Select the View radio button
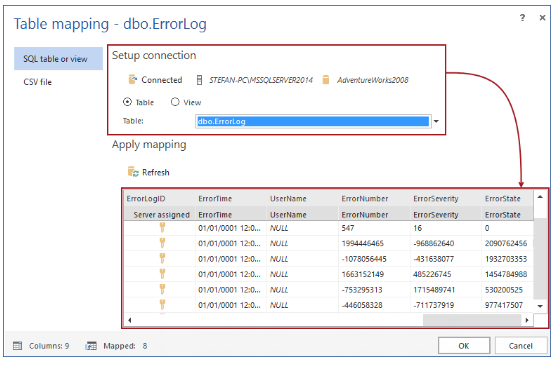The image size is (558, 371). (175, 102)
